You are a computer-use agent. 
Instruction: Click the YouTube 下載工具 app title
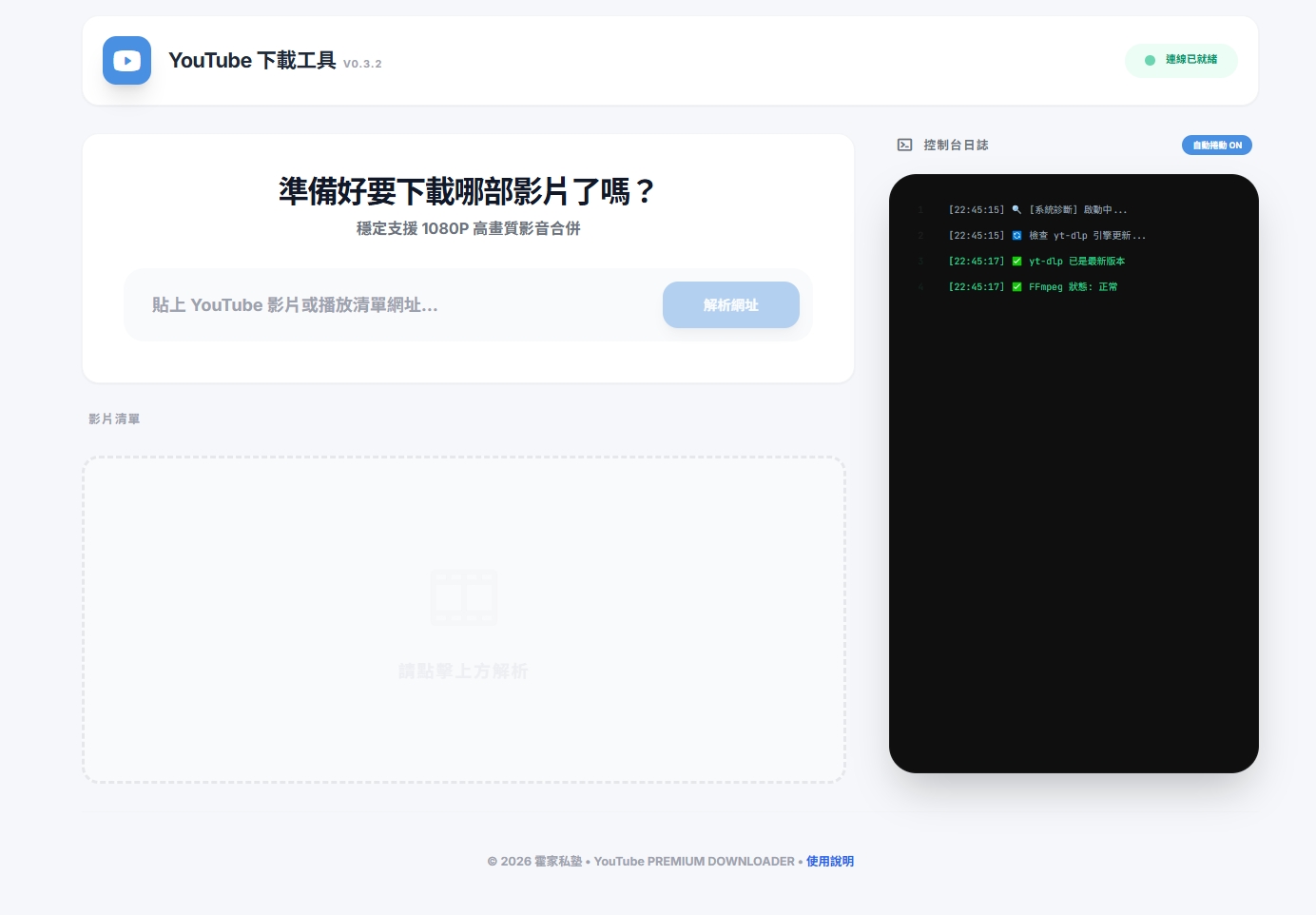coord(252,61)
